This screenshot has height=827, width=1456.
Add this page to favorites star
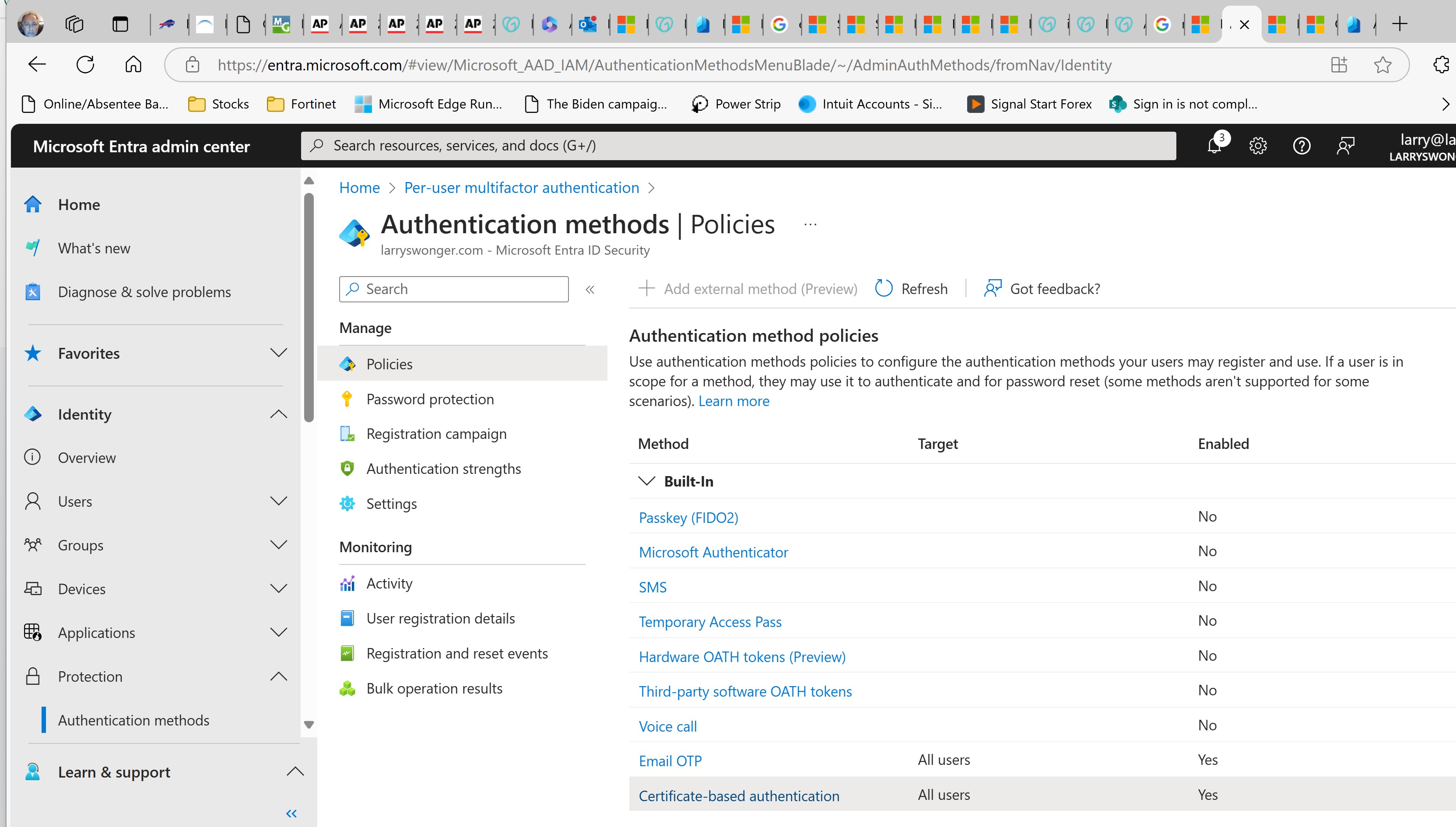[x=1382, y=65]
